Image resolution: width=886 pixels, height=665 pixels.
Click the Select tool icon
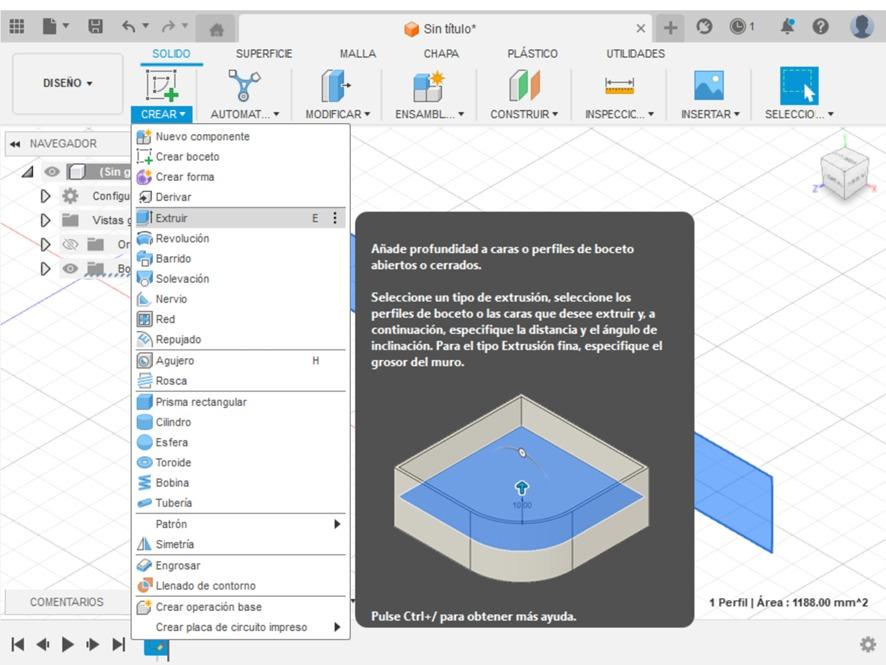point(799,85)
